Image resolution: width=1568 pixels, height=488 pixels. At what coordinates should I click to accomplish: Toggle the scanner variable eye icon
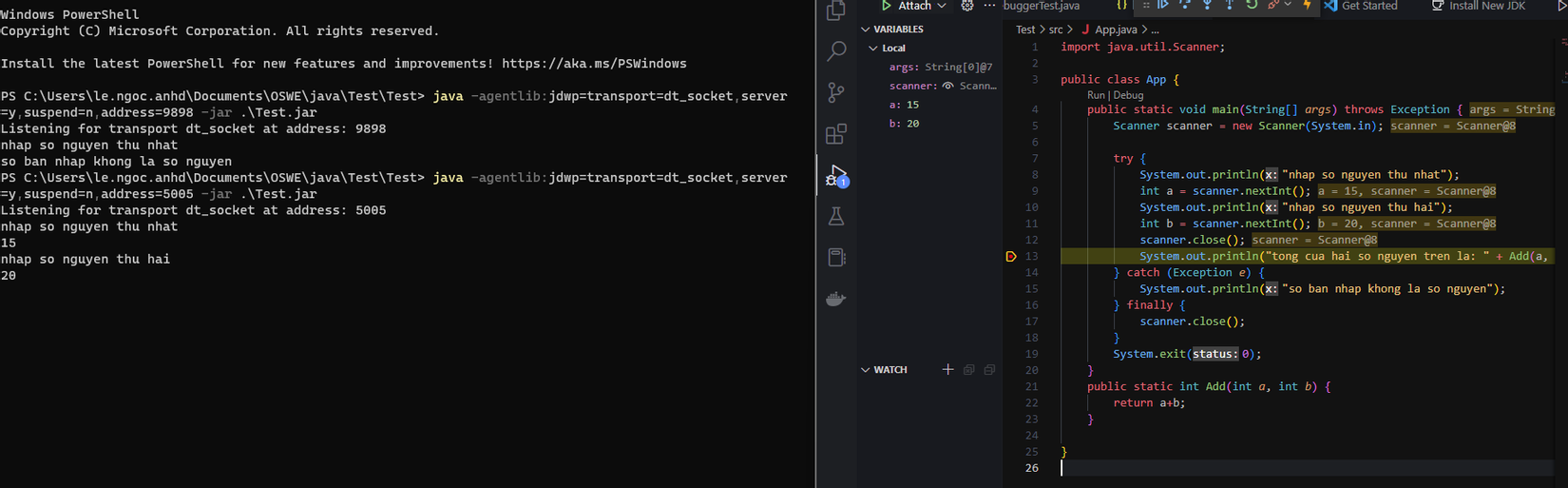[947, 86]
